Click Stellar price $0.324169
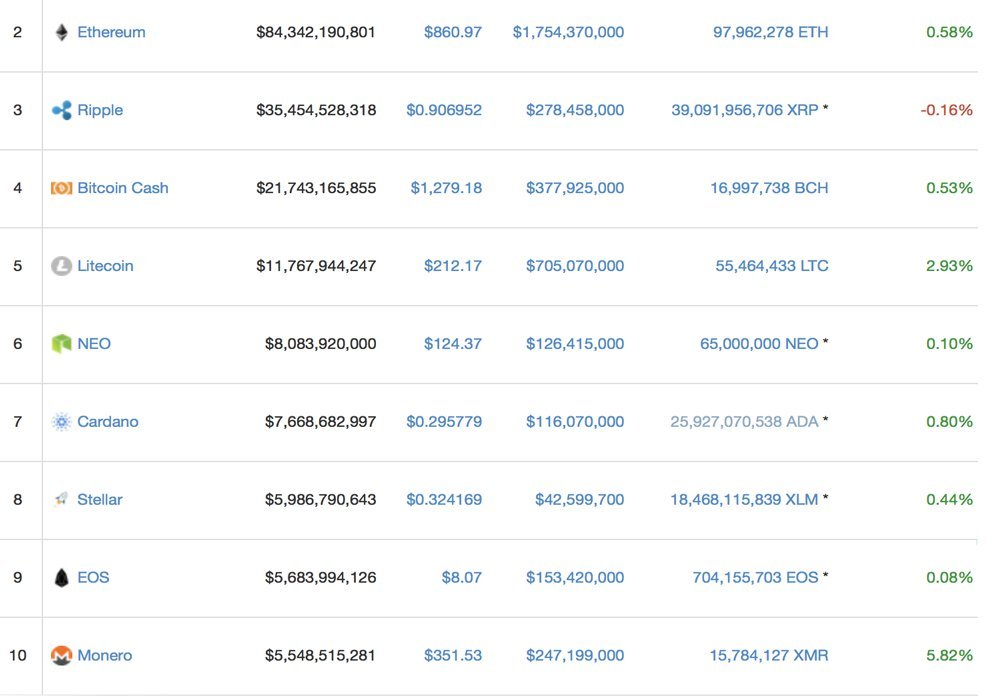 (x=444, y=499)
